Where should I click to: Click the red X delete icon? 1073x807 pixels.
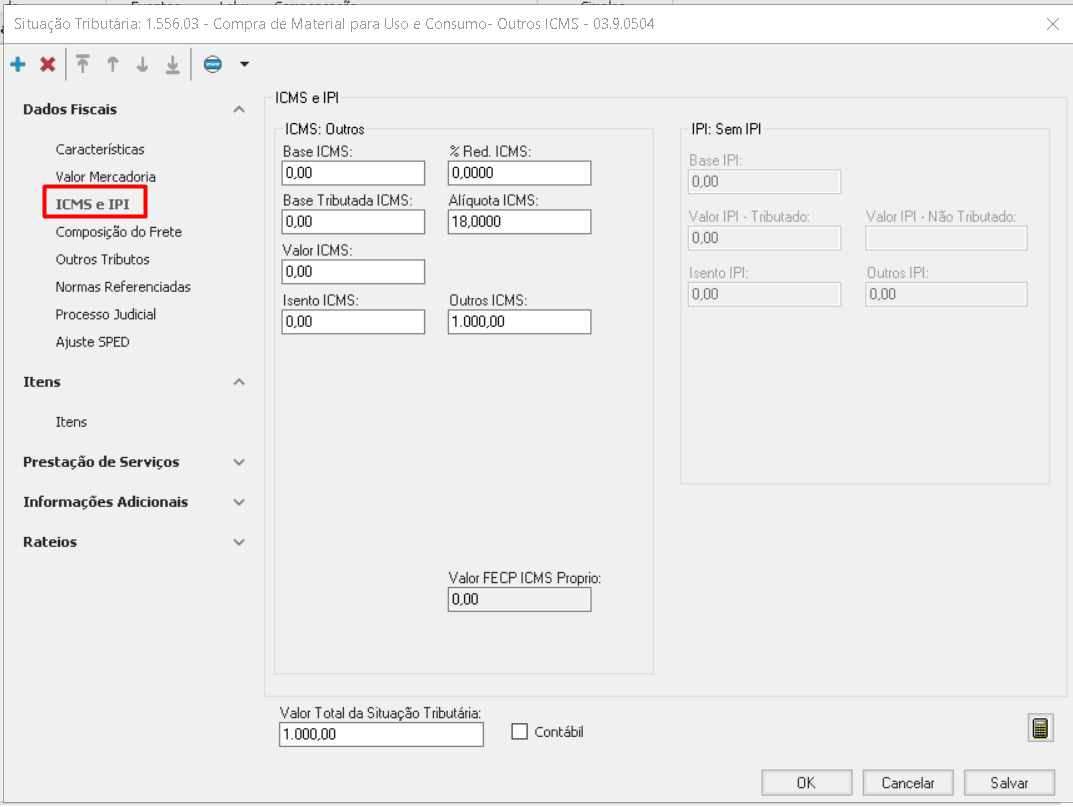(47, 65)
